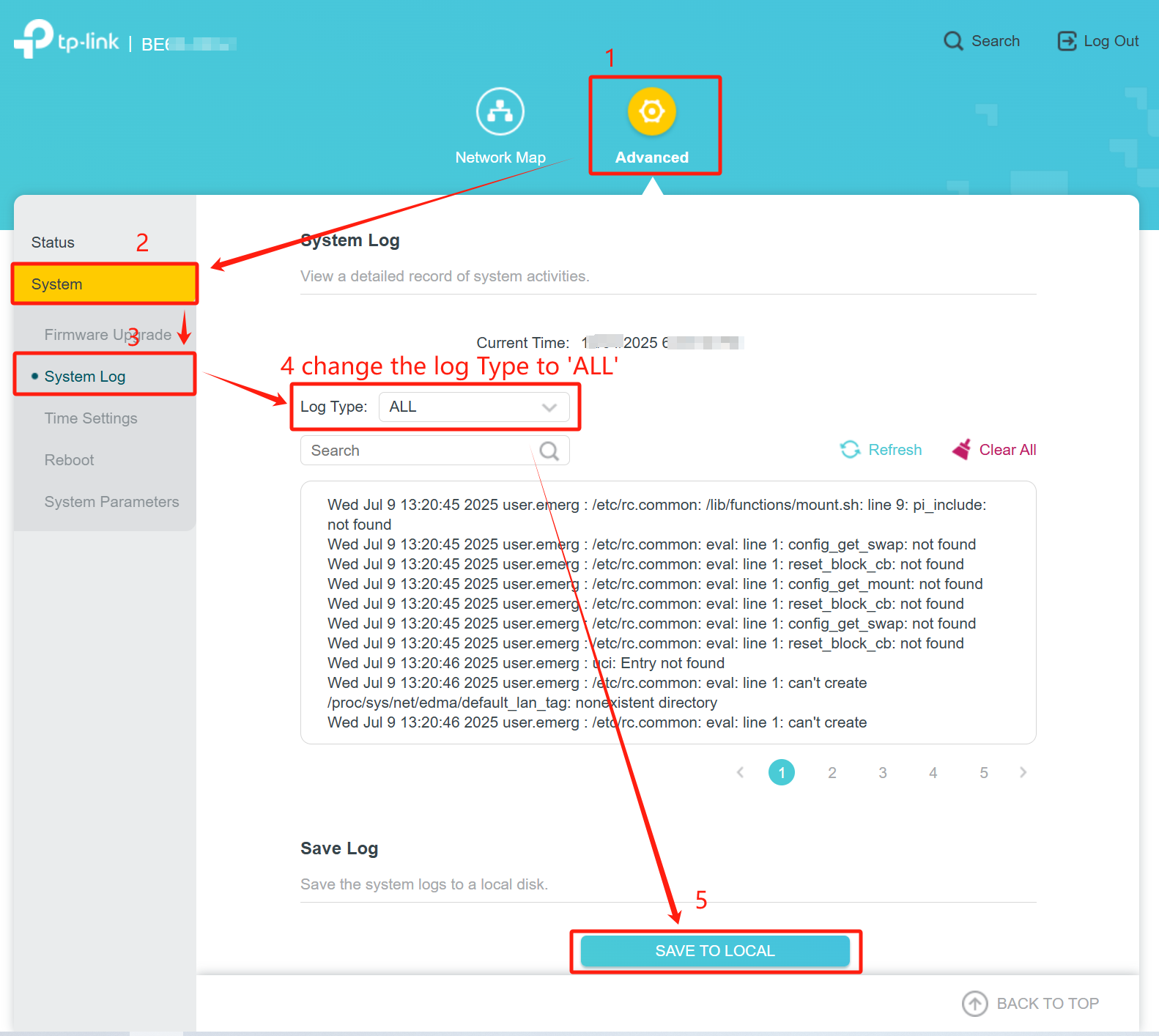Click the Current Time value
Screen dimensions: 1159x1036
(662, 343)
